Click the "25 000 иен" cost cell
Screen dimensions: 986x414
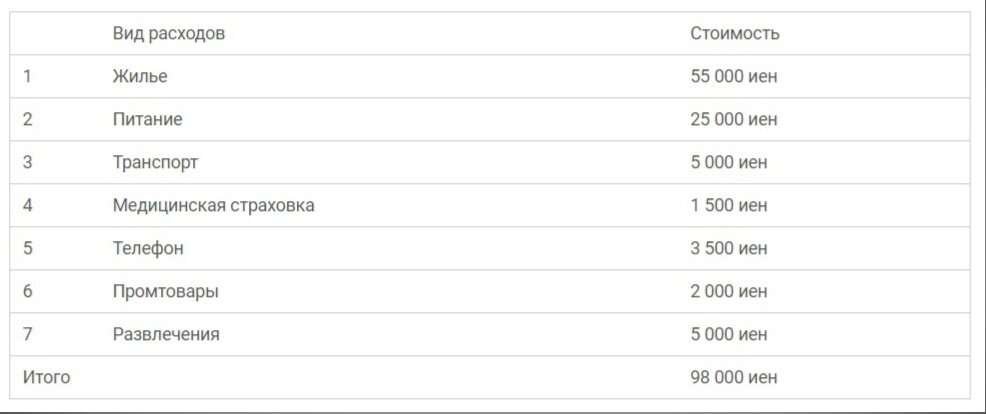[x=733, y=119]
